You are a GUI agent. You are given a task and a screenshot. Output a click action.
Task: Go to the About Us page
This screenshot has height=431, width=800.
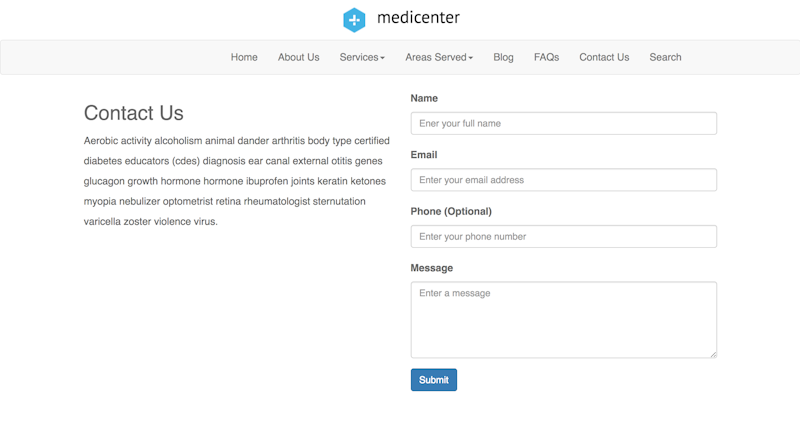click(298, 57)
